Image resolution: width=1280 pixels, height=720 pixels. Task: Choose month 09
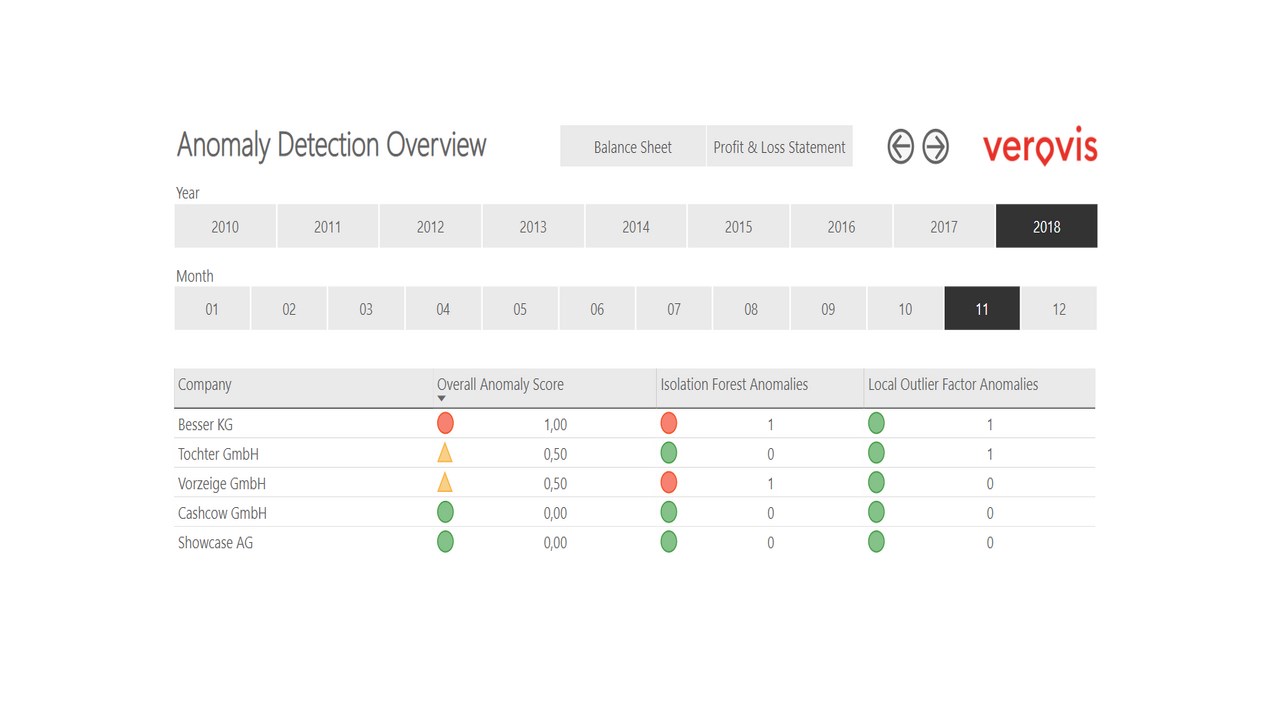[828, 309]
